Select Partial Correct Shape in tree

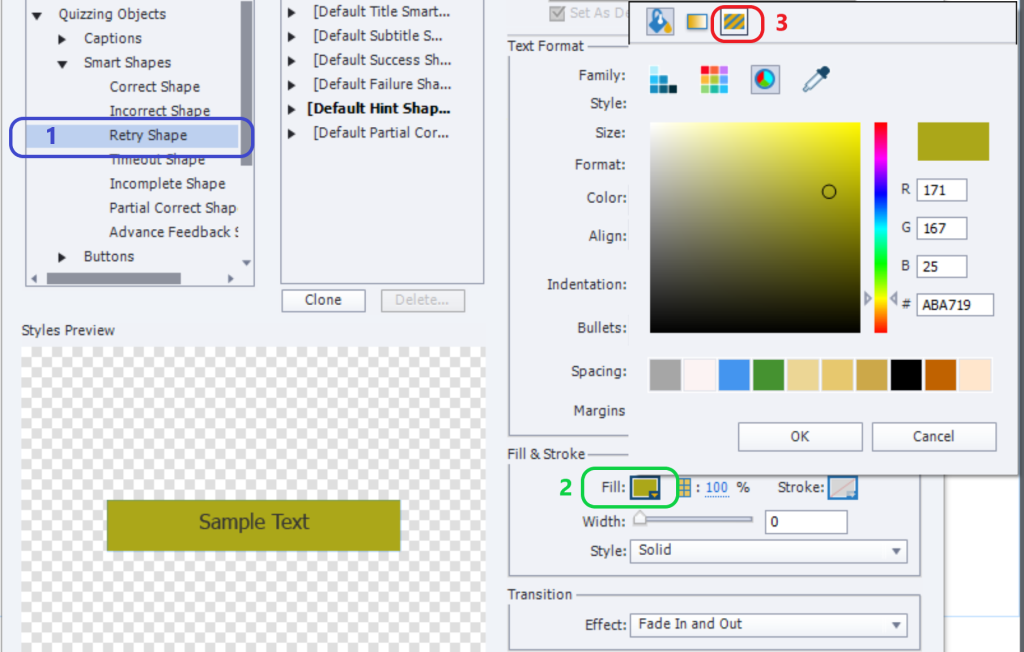(173, 208)
